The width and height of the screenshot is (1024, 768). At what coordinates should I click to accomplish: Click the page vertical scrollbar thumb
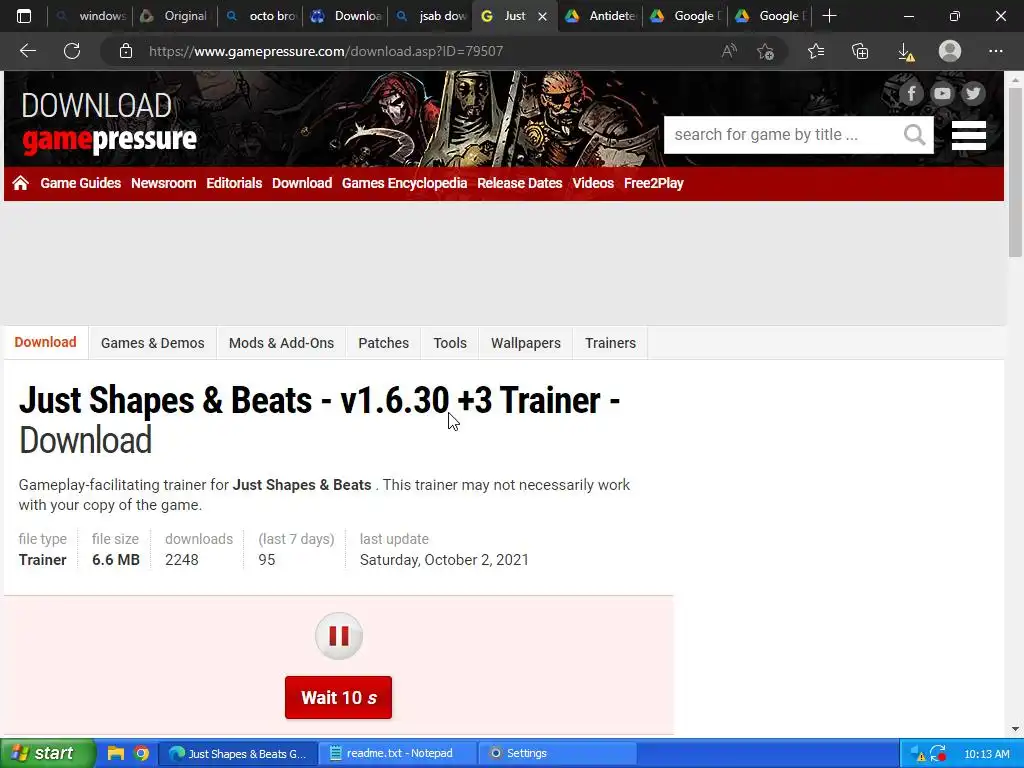pyautogui.click(x=1015, y=171)
